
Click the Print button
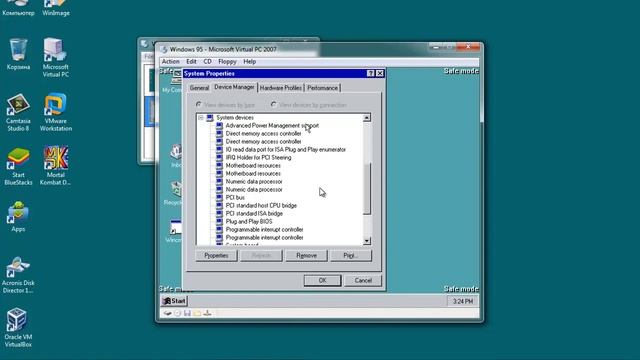(351, 256)
